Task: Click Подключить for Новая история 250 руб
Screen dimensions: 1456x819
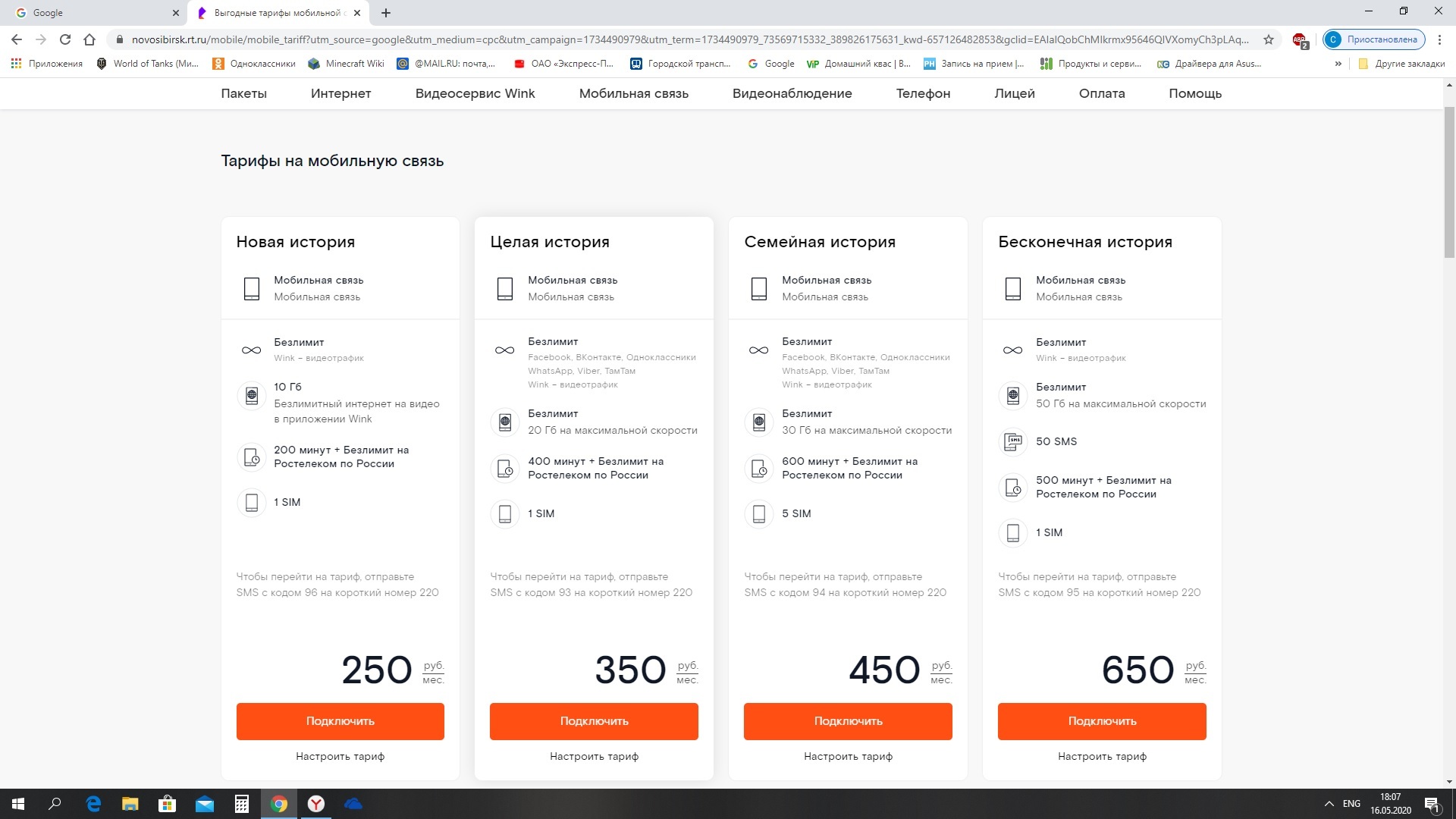Action: 340,721
